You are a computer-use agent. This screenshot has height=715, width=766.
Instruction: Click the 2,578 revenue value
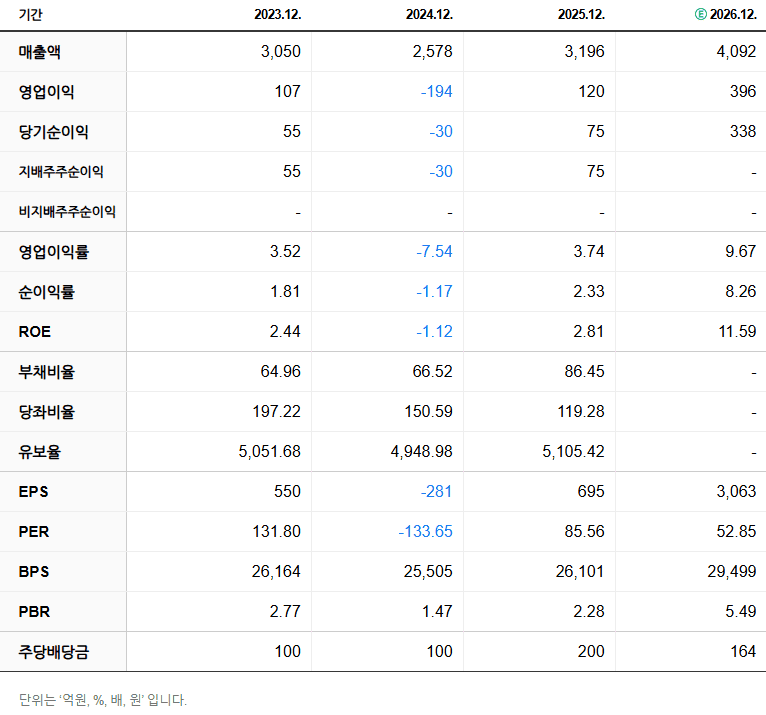pyautogui.click(x=433, y=51)
